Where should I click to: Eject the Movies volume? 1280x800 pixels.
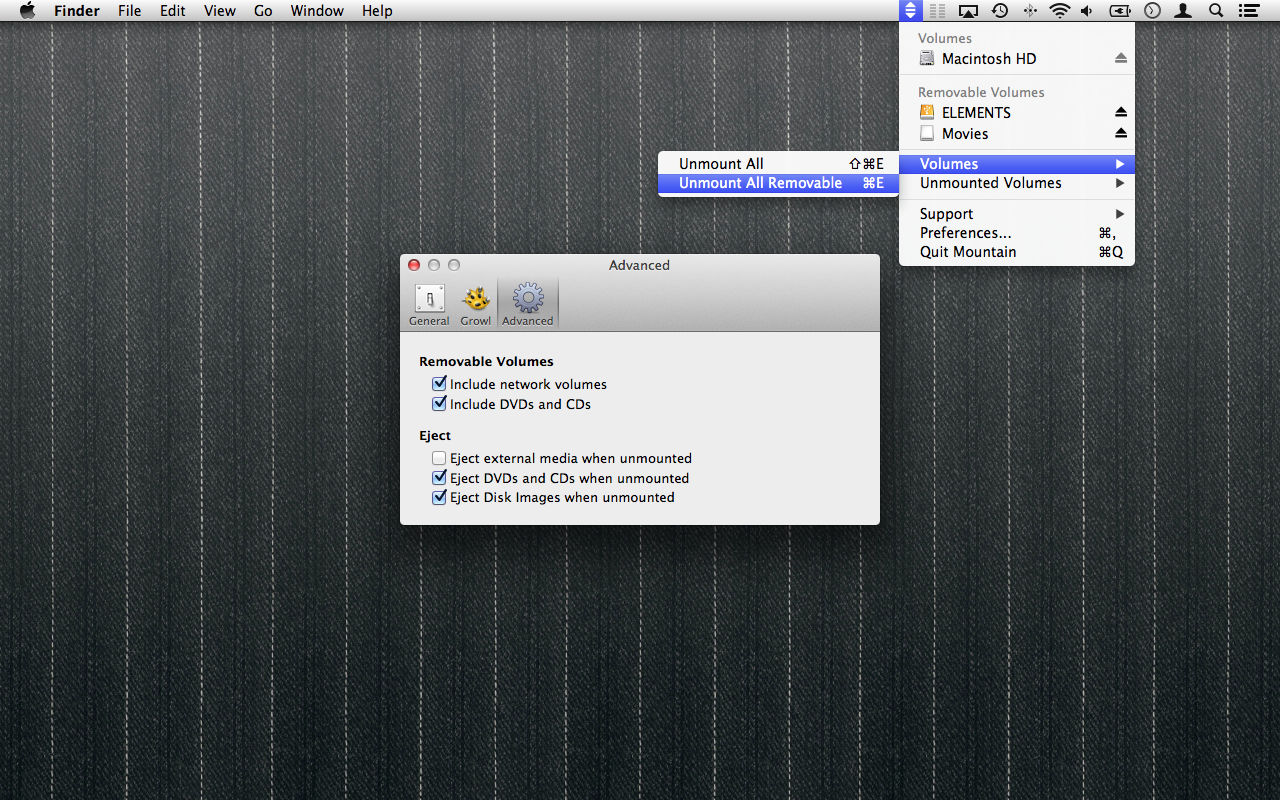click(x=1121, y=134)
